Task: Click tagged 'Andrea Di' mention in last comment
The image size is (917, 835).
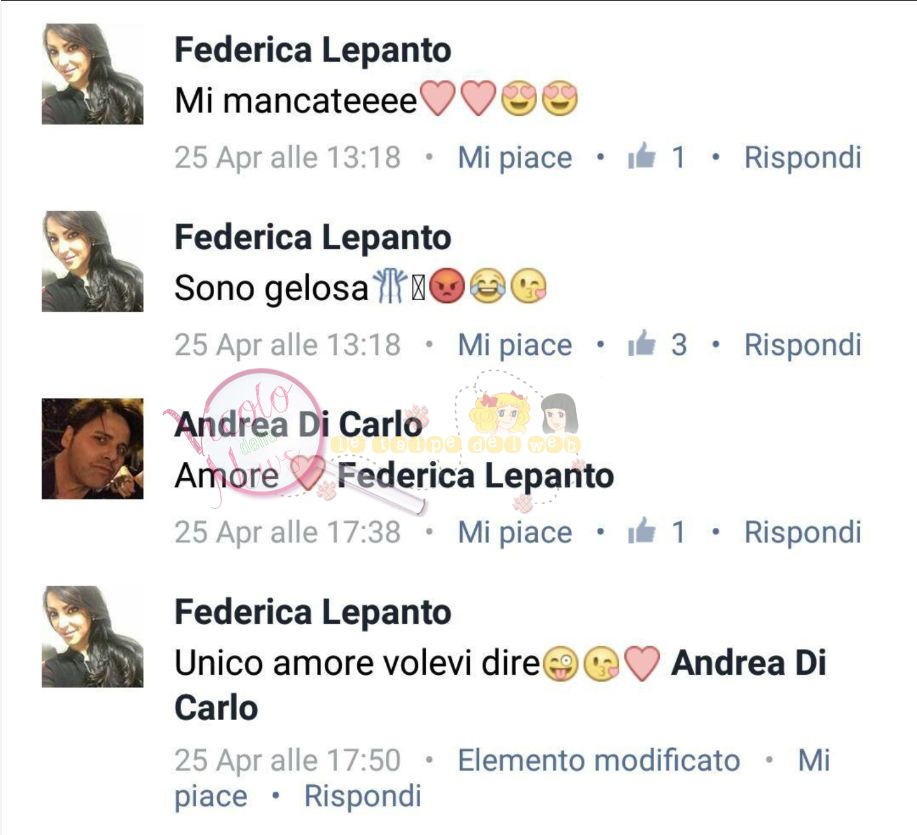Action: tap(749, 663)
